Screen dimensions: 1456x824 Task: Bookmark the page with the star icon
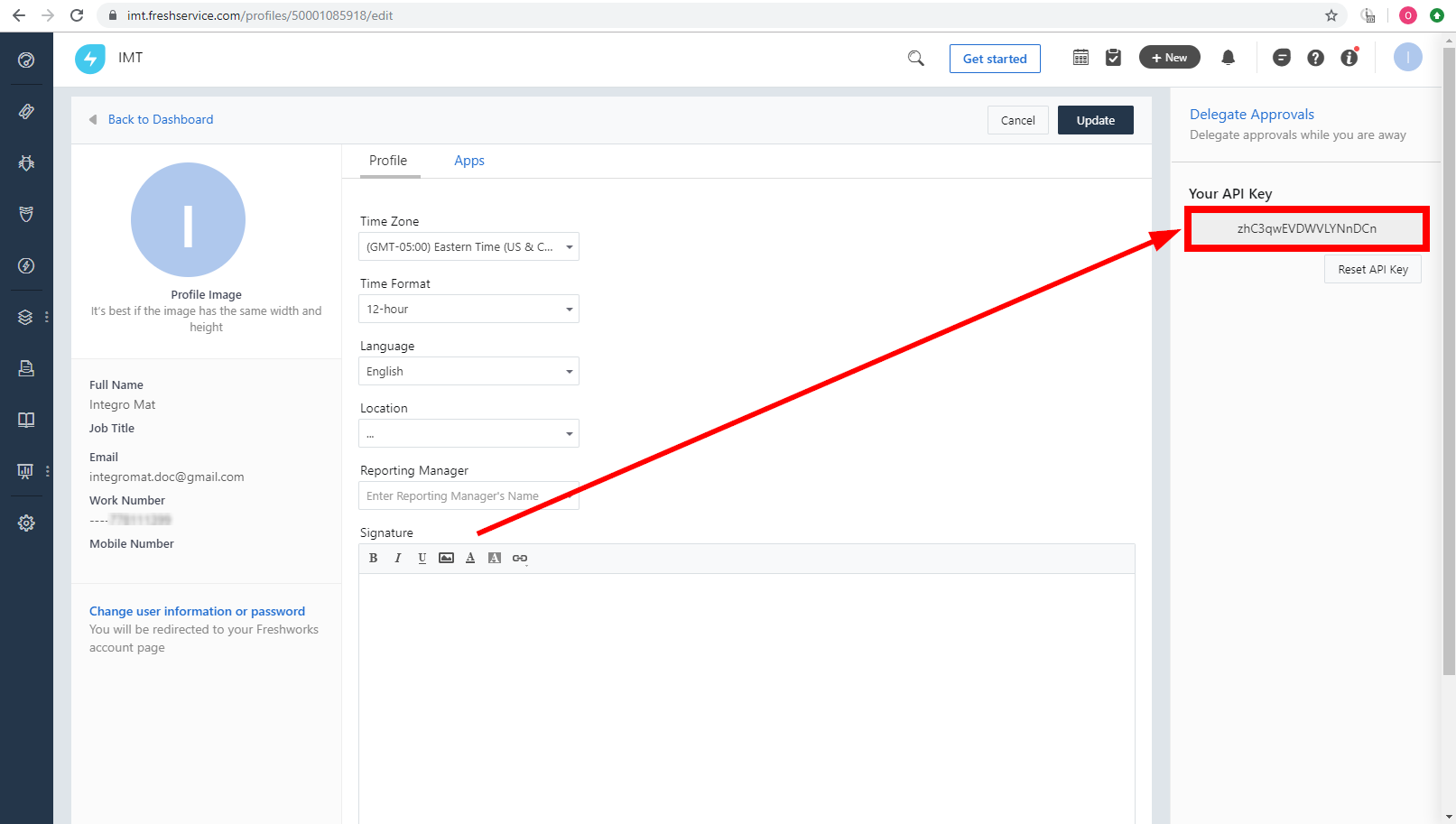(x=1331, y=15)
